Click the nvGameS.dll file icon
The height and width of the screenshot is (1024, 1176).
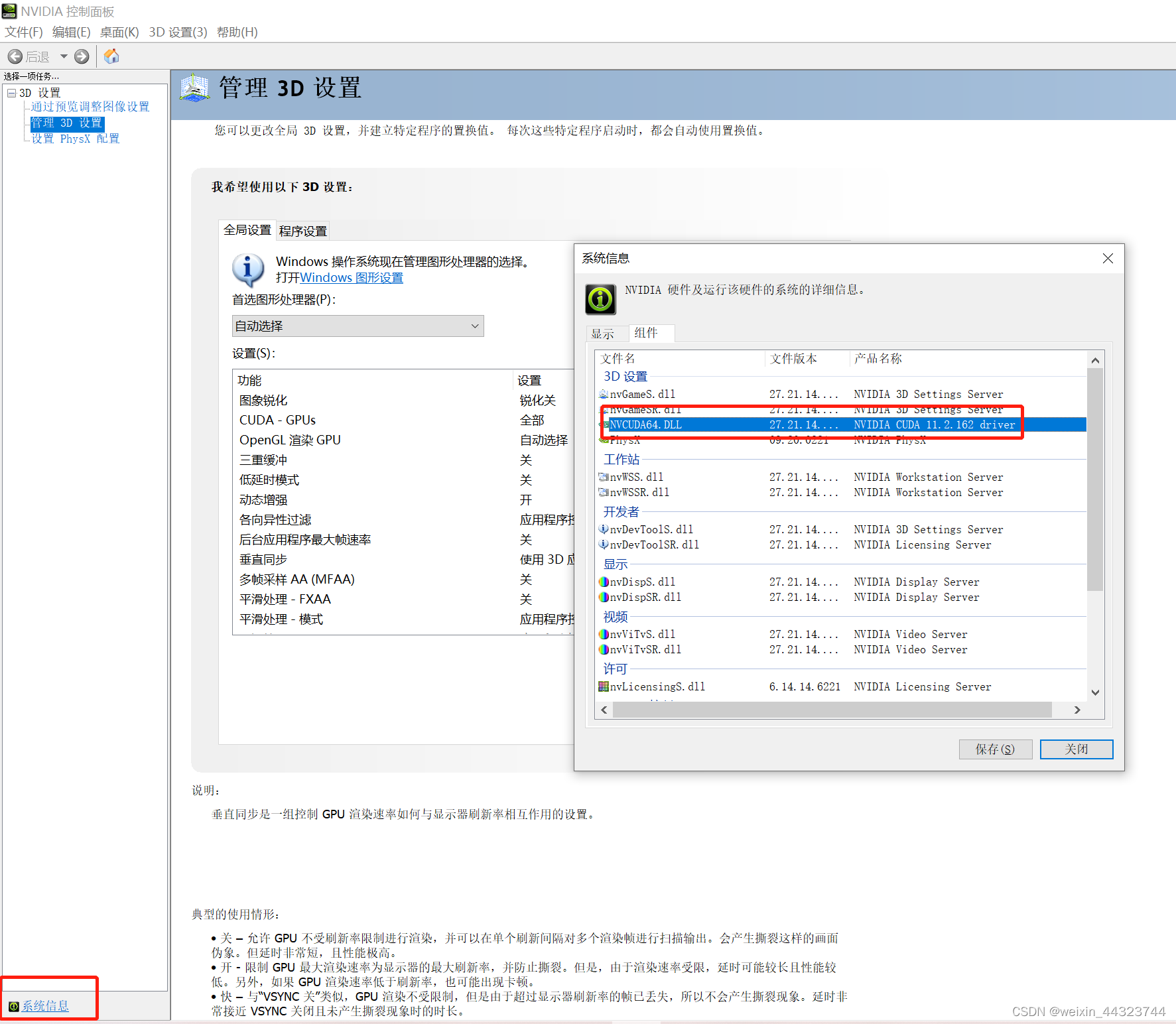click(x=604, y=394)
